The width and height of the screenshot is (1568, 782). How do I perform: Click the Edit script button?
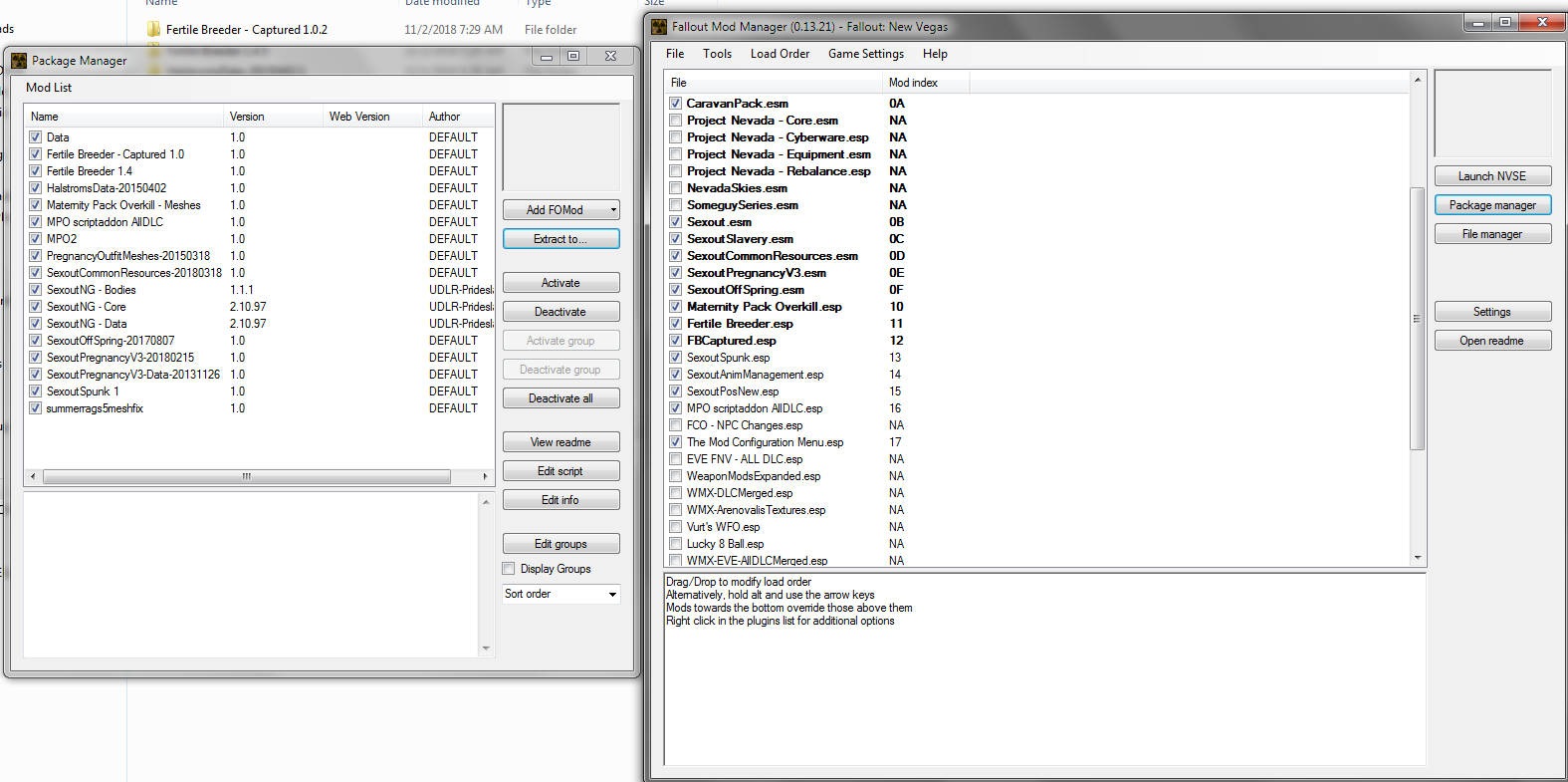click(x=561, y=471)
